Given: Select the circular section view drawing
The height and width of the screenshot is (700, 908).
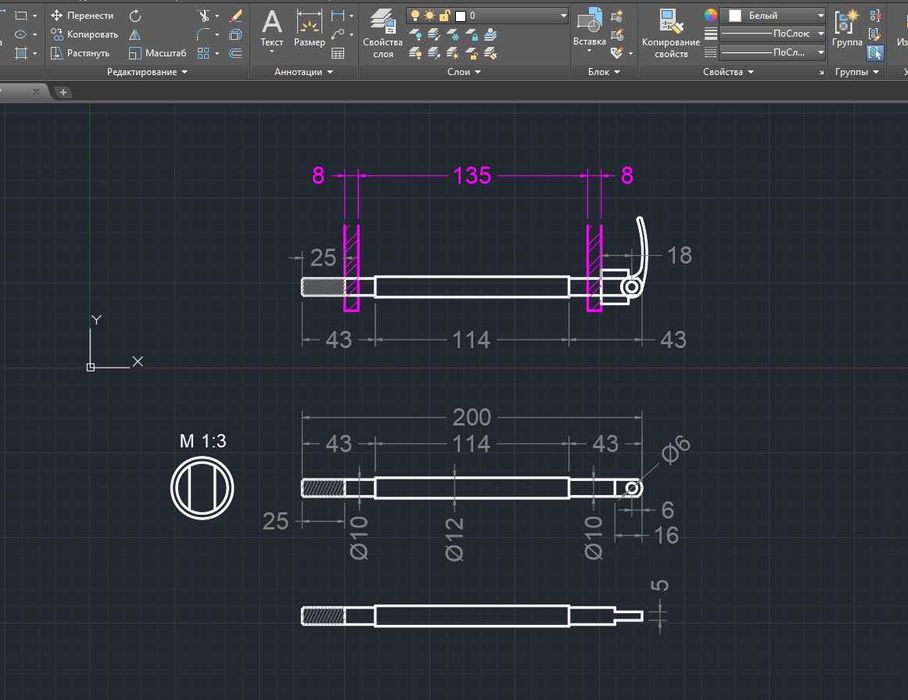Looking at the screenshot, I should pos(202,488).
